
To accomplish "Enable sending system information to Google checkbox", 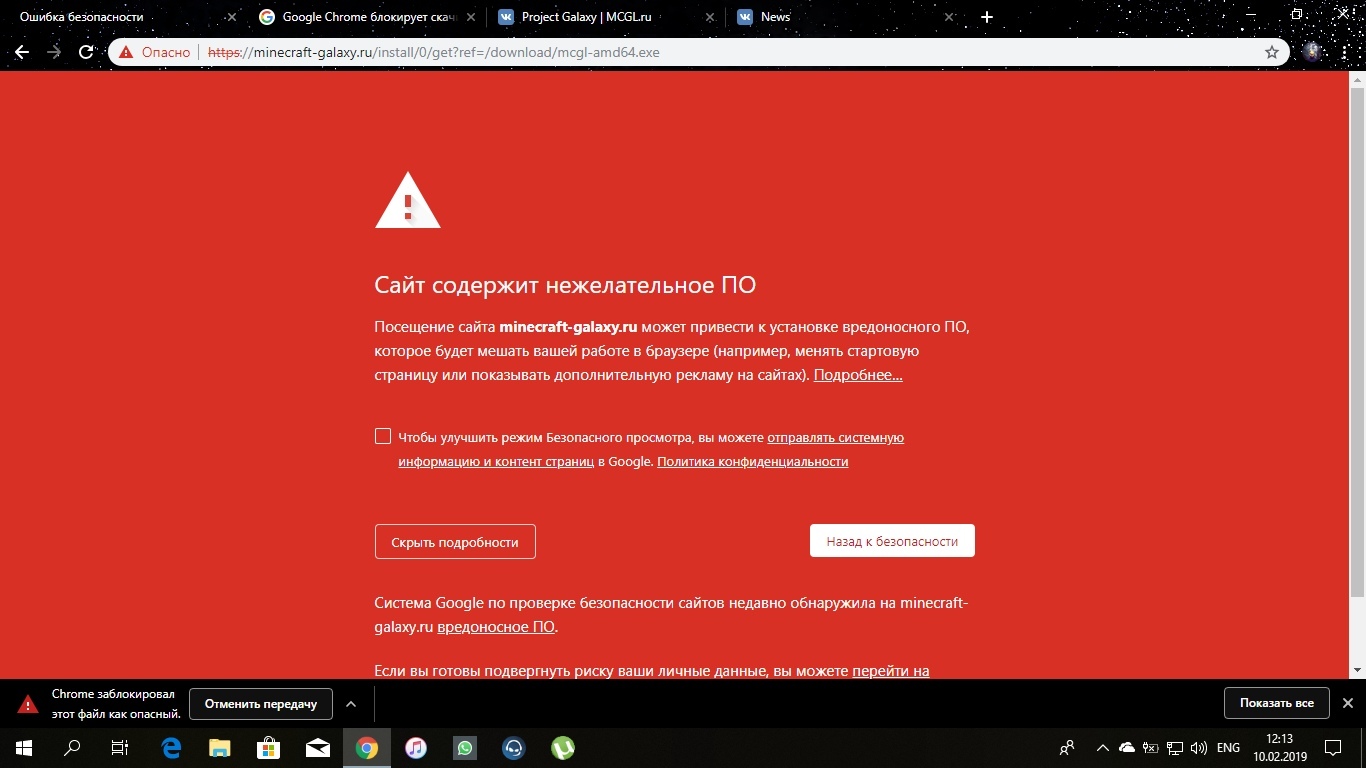I will coord(383,436).
